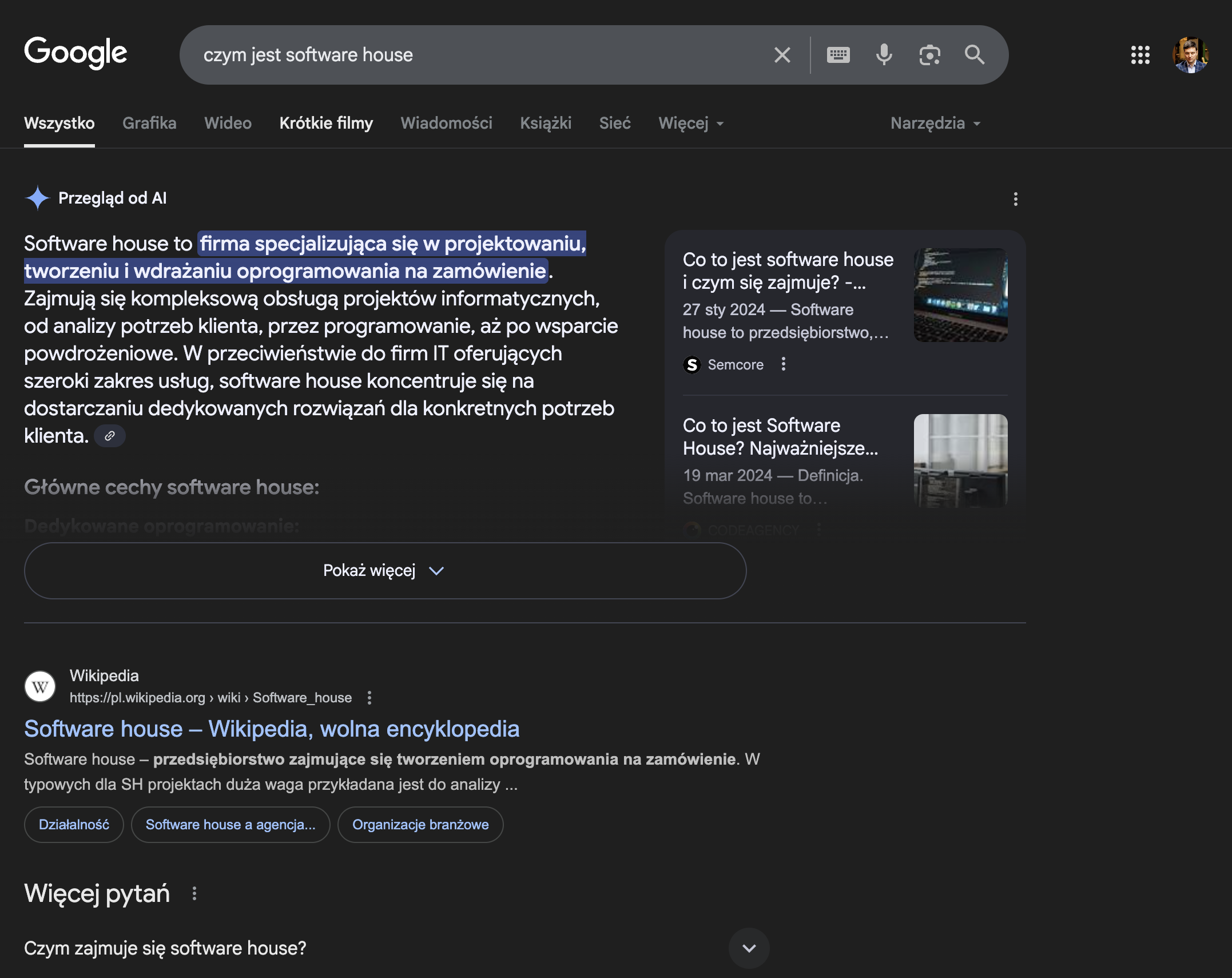1232x978 pixels.
Task: Jump to the 'Działalność' section chip
Action: (x=74, y=825)
